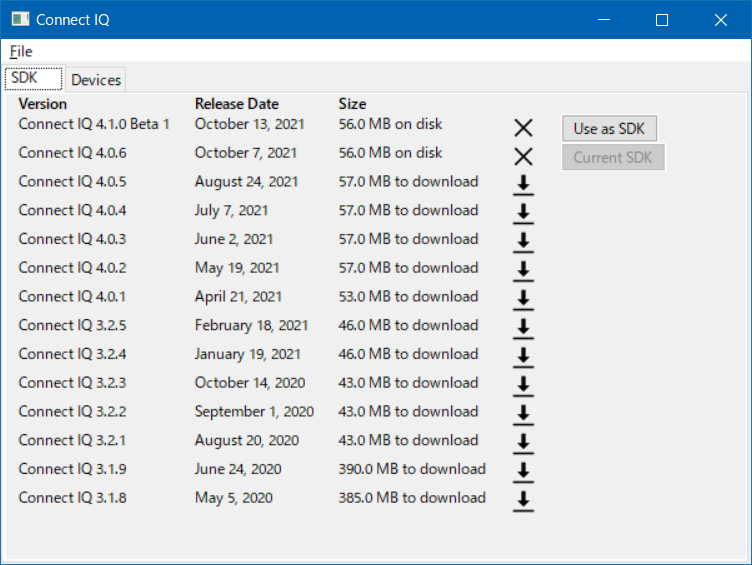Viewport: 752px width, 565px height.
Task: Click the Use as SDK button
Action: pyautogui.click(x=609, y=129)
